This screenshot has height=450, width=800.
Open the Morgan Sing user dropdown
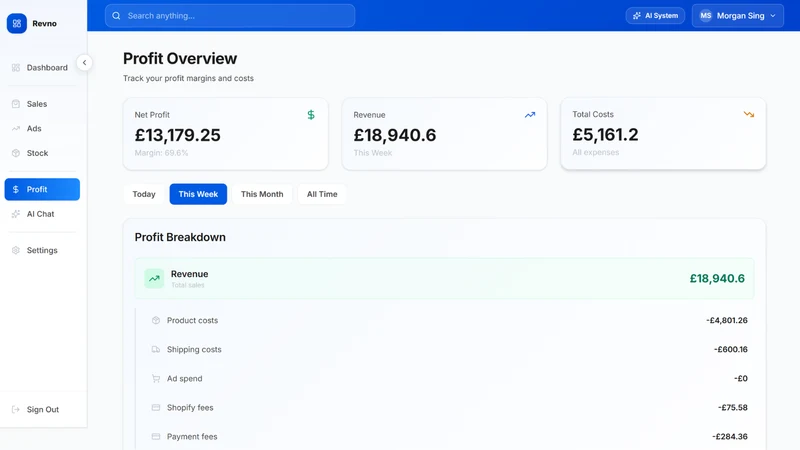tap(738, 16)
